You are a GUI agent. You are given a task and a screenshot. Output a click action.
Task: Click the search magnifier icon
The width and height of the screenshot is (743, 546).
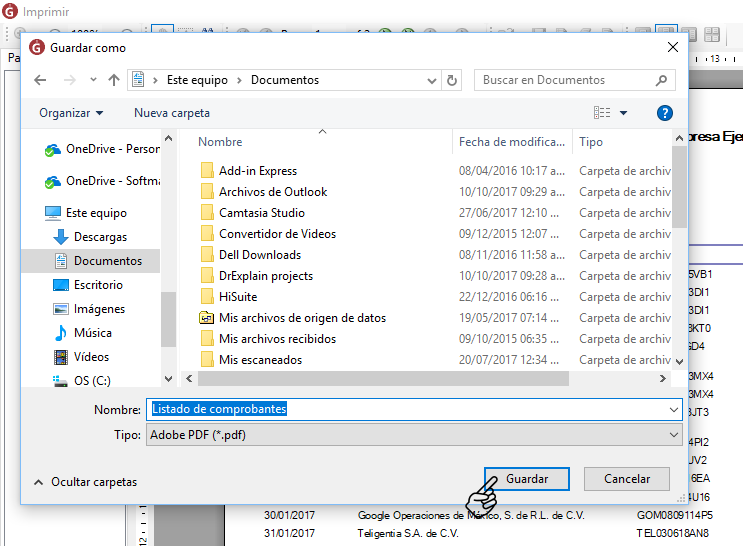[x=661, y=80]
